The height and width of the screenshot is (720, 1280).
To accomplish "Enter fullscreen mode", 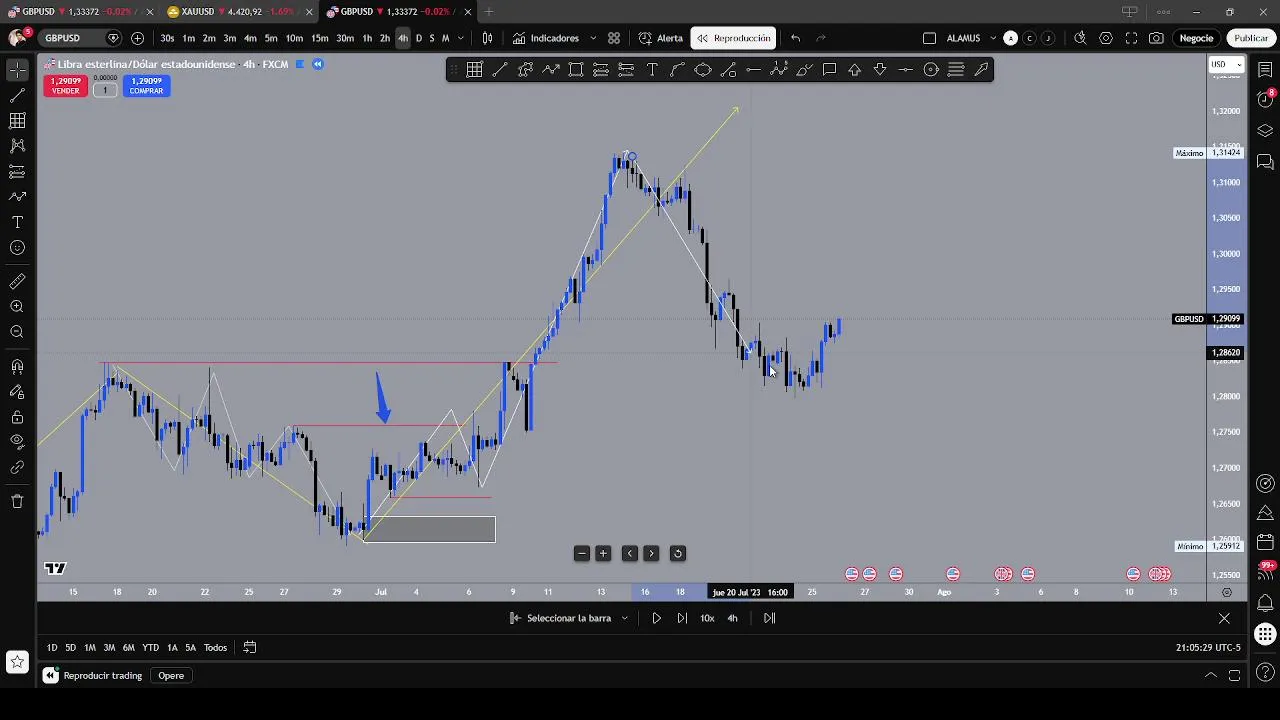I will tap(1131, 38).
